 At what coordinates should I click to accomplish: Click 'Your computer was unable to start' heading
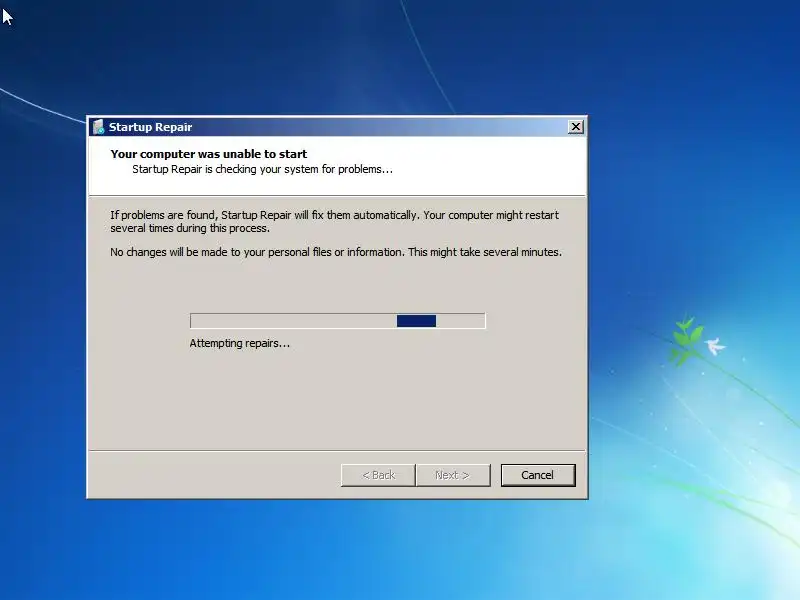(x=209, y=154)
